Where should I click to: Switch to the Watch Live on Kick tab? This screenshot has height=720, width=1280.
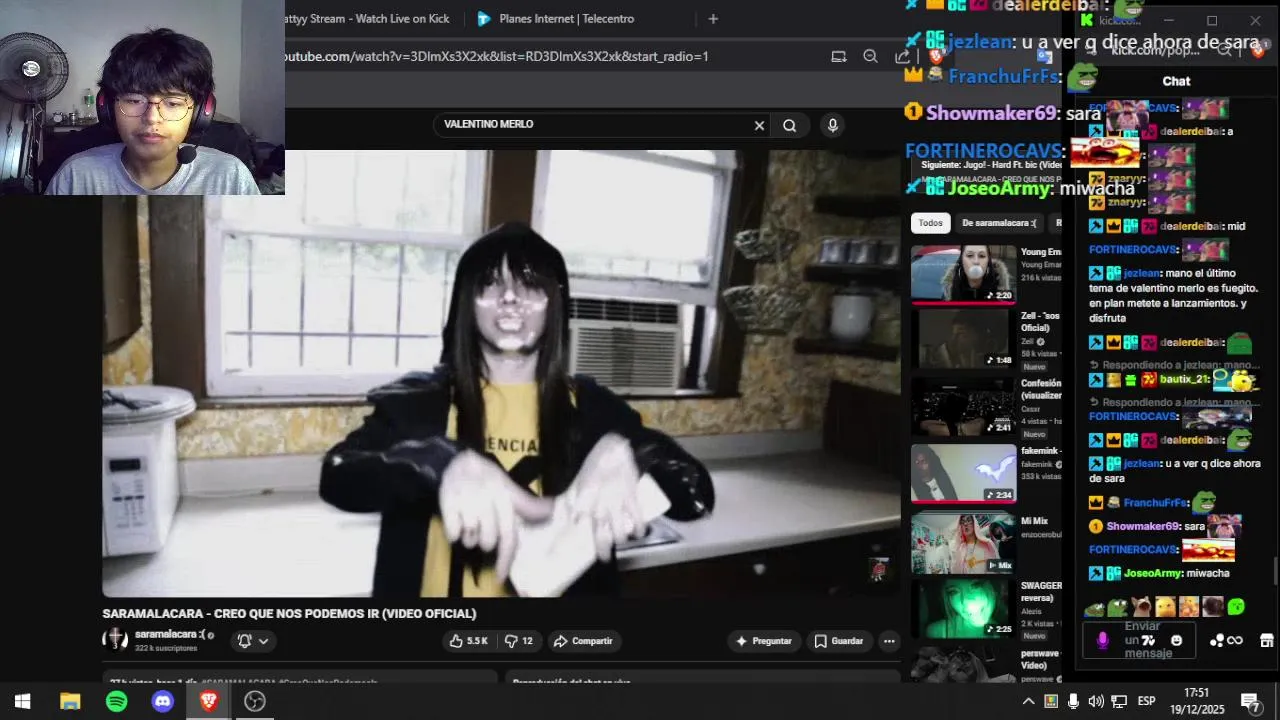[x=366, y=18]
